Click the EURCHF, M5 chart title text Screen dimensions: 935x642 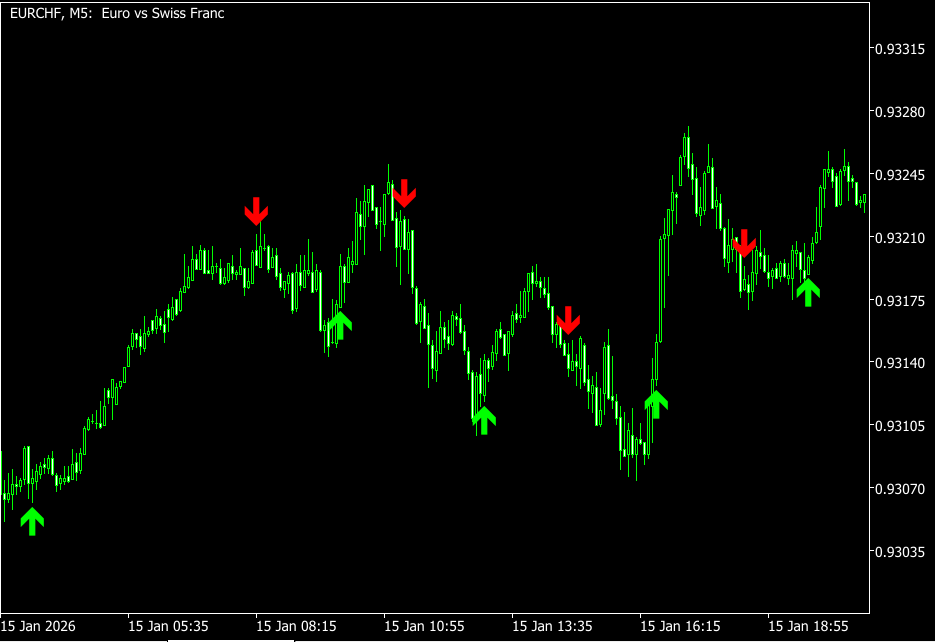click(117, 13)
